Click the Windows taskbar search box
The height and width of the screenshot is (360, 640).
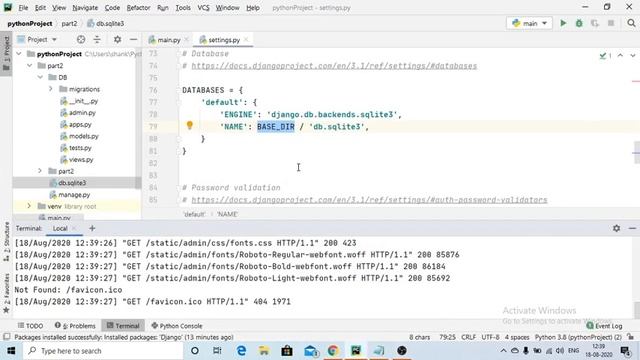click(x=102, y=351)
